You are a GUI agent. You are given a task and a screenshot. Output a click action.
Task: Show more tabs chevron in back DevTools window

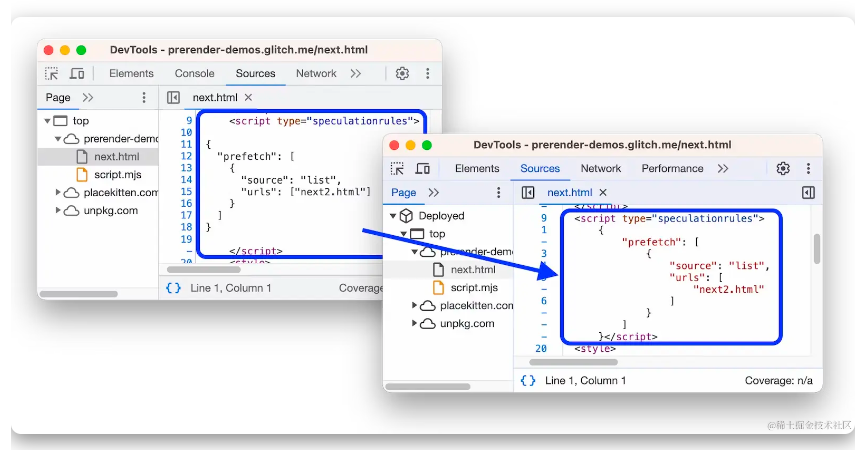[355, 73]
